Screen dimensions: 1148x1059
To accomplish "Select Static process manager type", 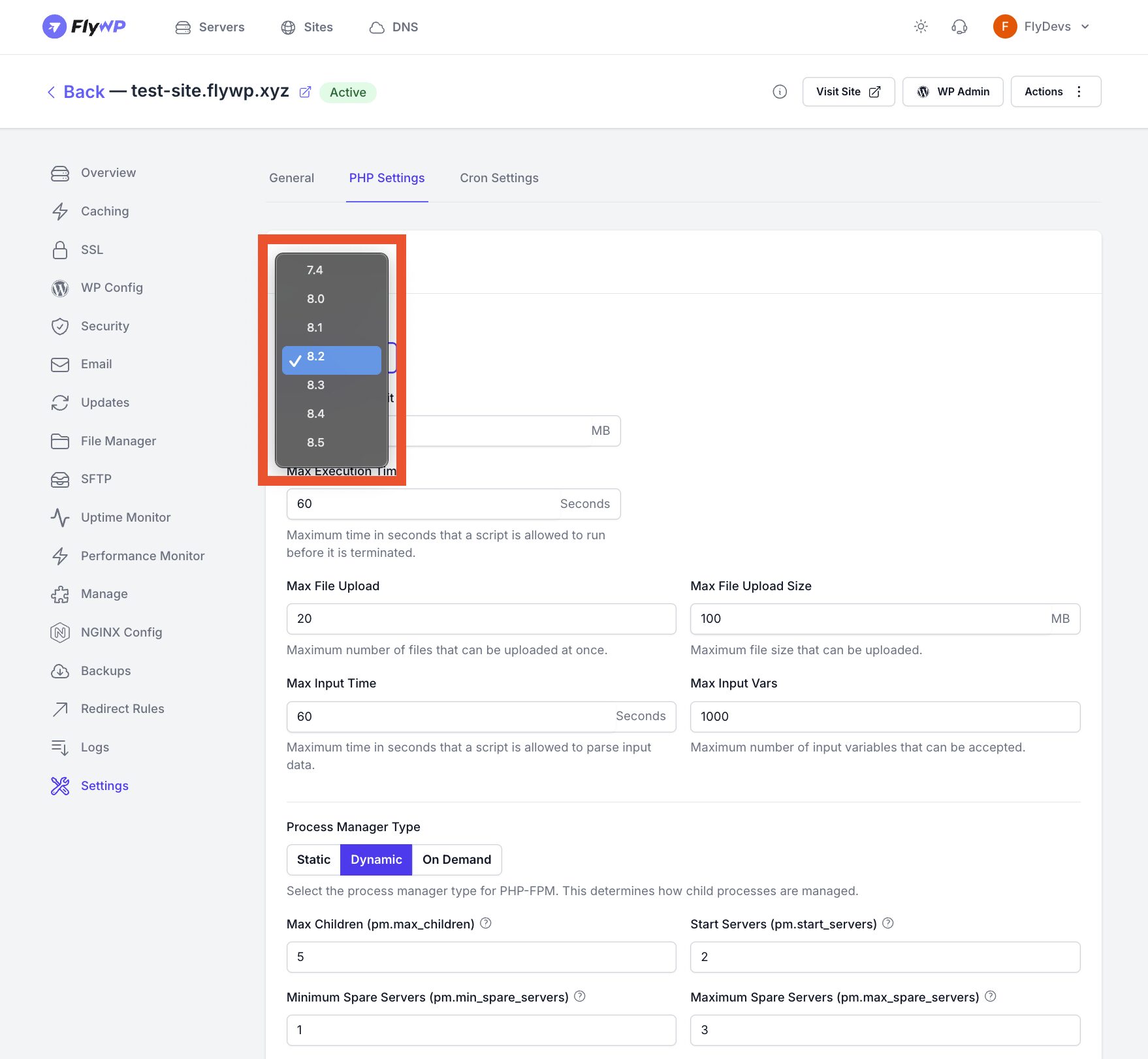I will pyautogui.click(x=313, y=859).
